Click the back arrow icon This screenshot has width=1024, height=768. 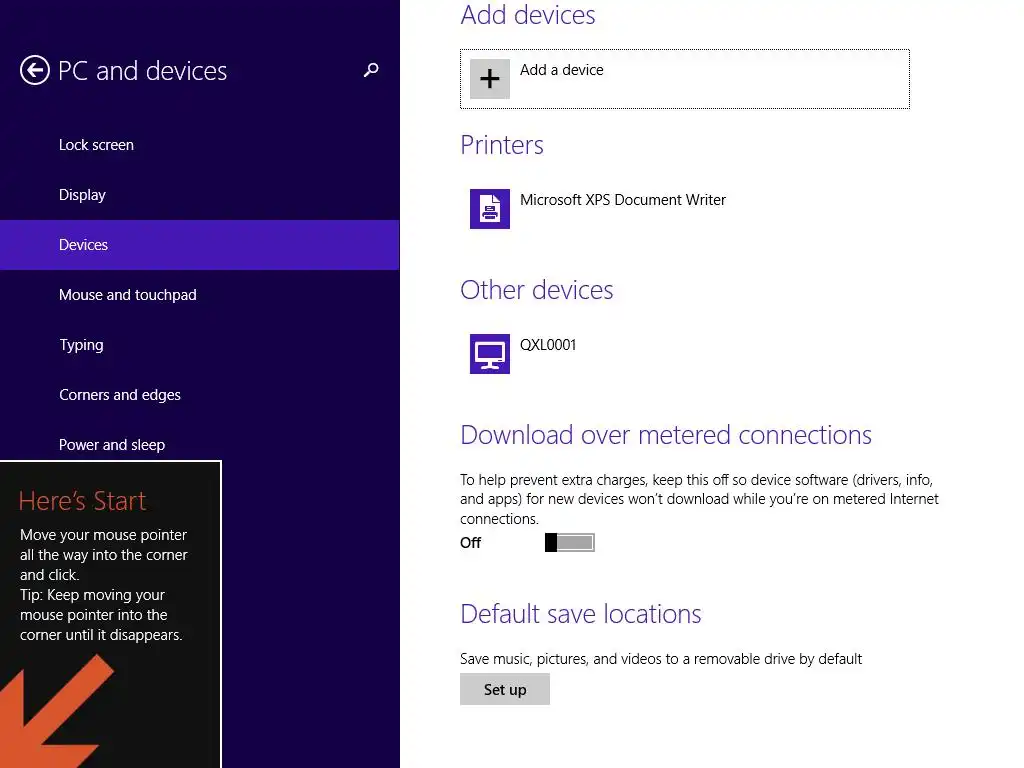click(x=35, y=71)
